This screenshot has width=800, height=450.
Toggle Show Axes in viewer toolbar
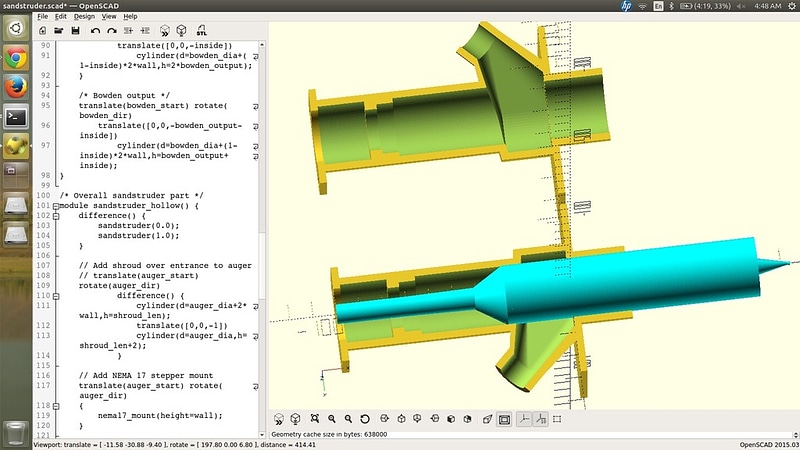click(523, 419)
